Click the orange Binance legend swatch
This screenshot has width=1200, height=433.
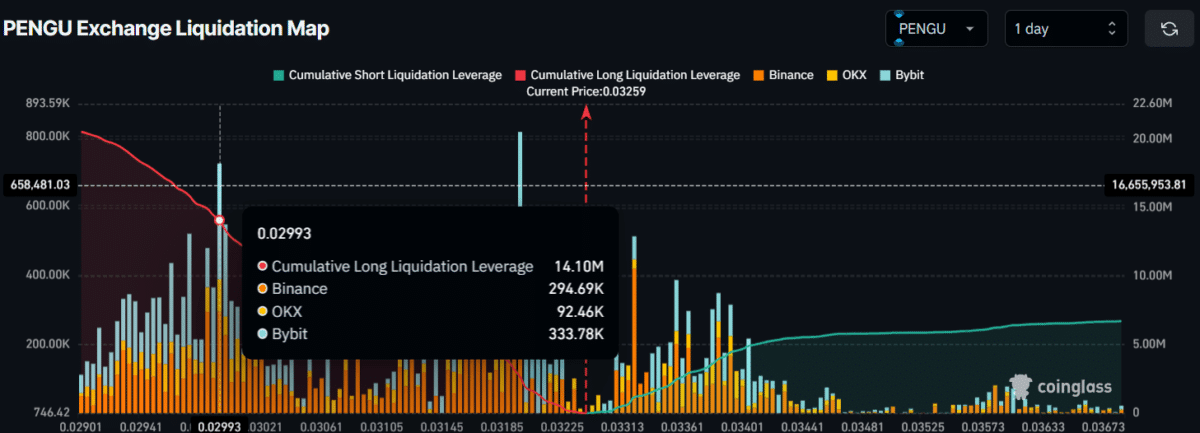758,75
